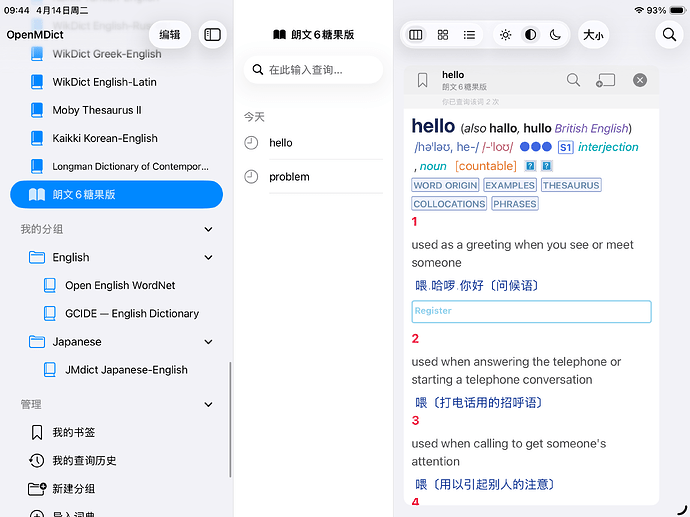Click the interjection part-of-speech label

pyautogui.click(x=608, y=147)
